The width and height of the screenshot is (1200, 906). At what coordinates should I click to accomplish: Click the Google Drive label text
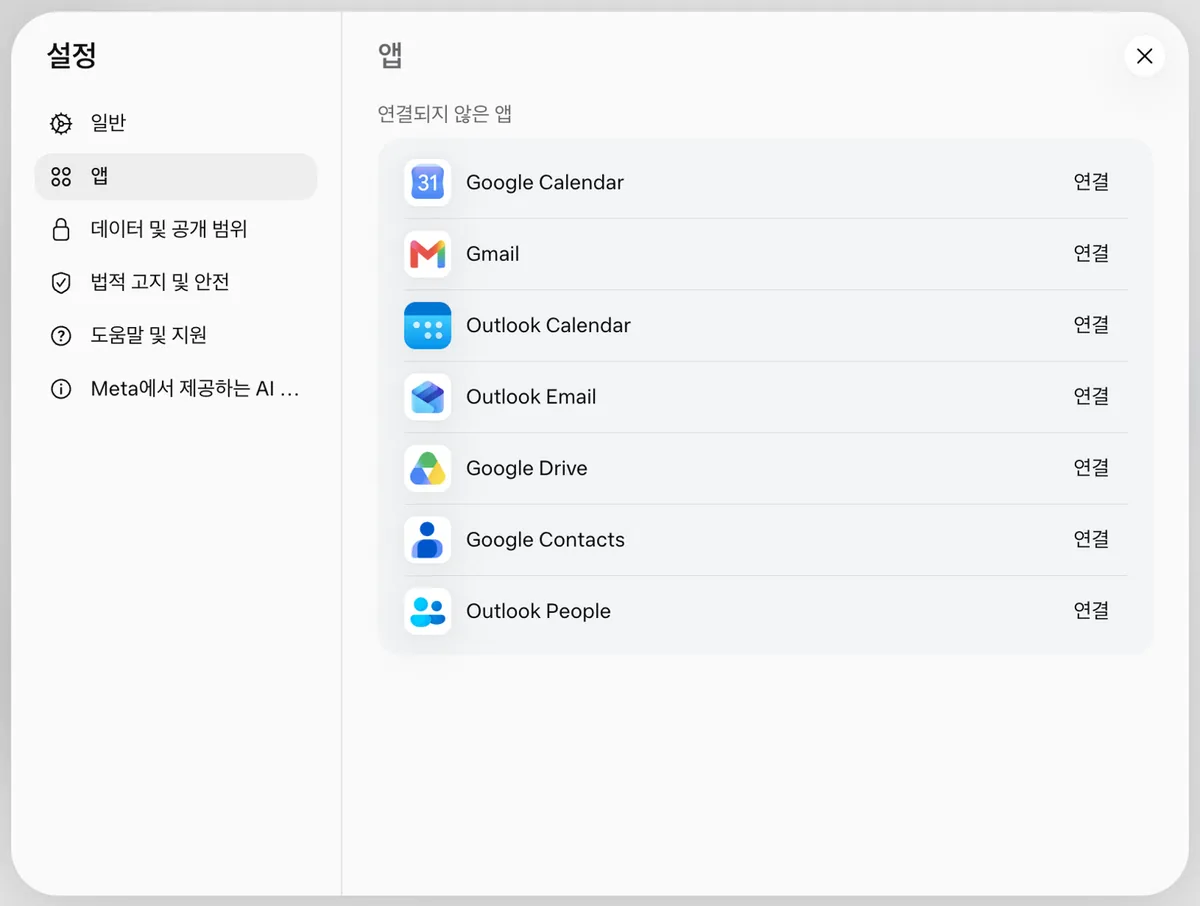pos(527,468)
